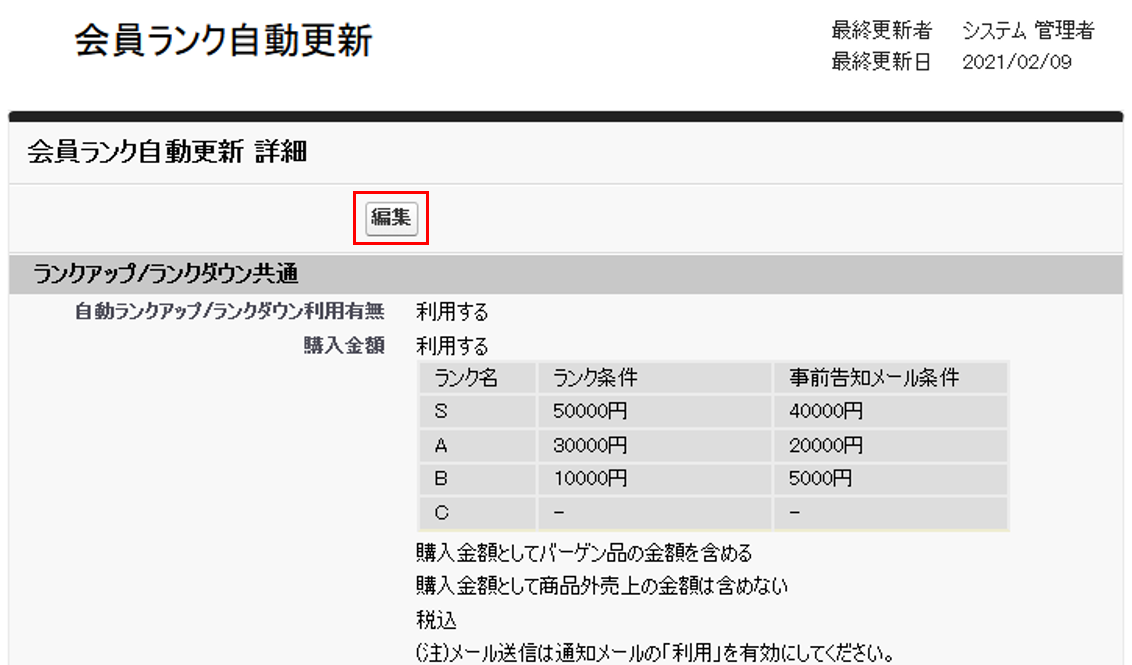1132x665 pixels.
Task: Select the 会員ランク自動更新 詳細 section heading
Action: click(x=167, y=152)
